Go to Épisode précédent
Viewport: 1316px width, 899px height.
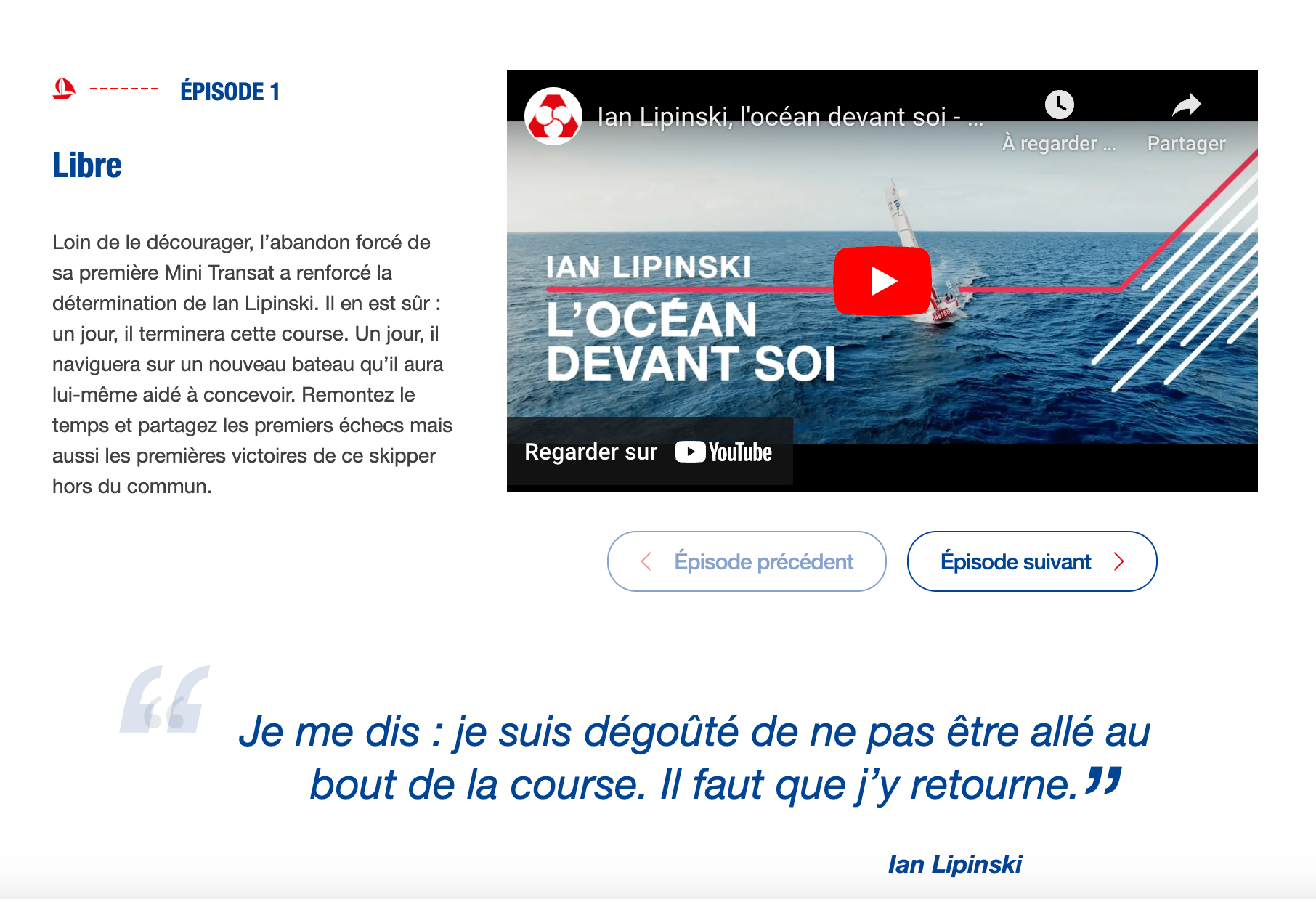(747, 561)
